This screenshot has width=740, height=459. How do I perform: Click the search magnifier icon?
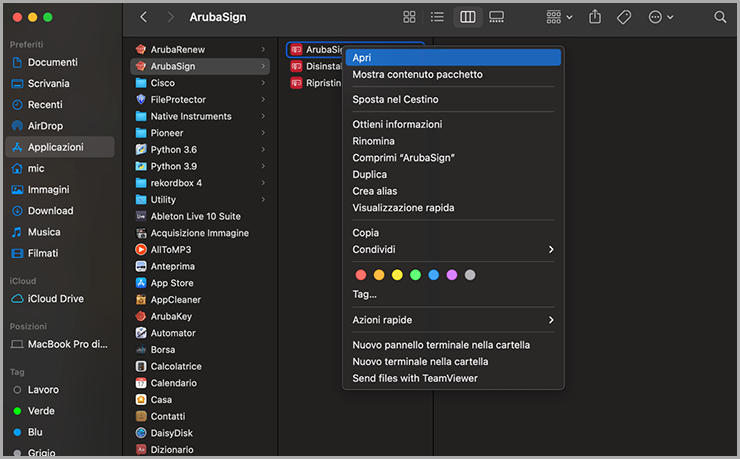tap(720, 17)
